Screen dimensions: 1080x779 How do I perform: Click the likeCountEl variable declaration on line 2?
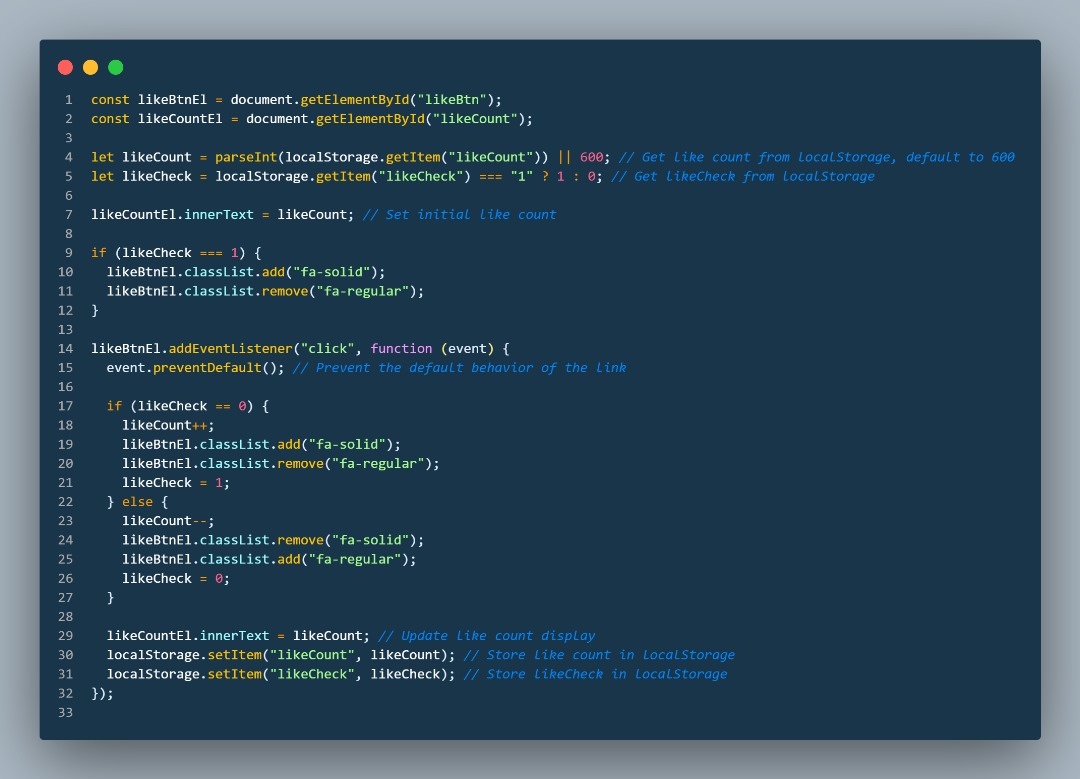tap(180, 119)
